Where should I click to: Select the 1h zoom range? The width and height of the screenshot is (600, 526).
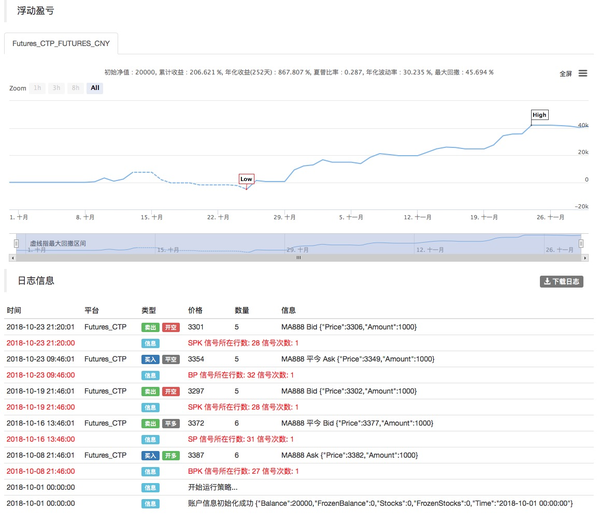coord(38,88)
